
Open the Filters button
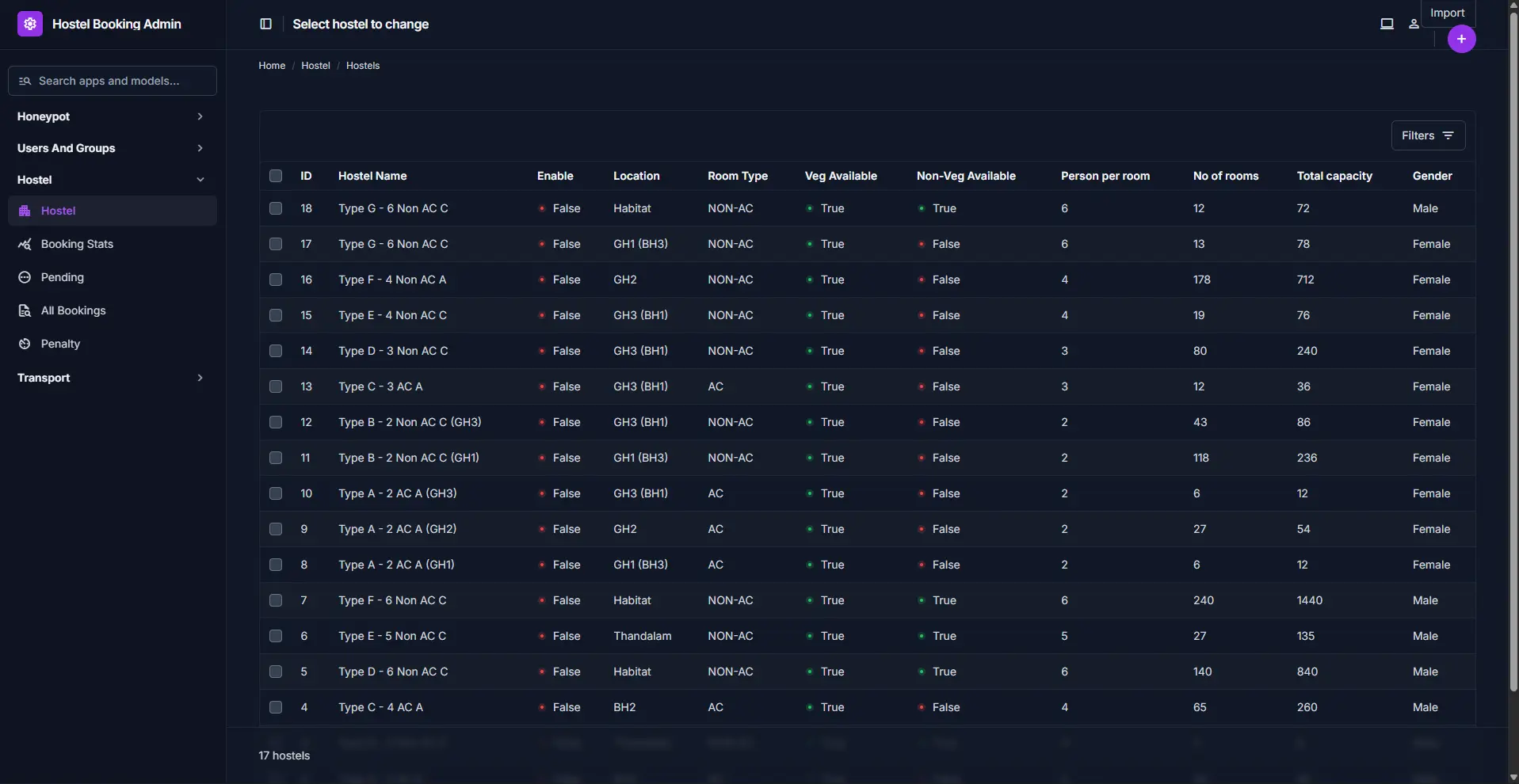point(1428,135)
